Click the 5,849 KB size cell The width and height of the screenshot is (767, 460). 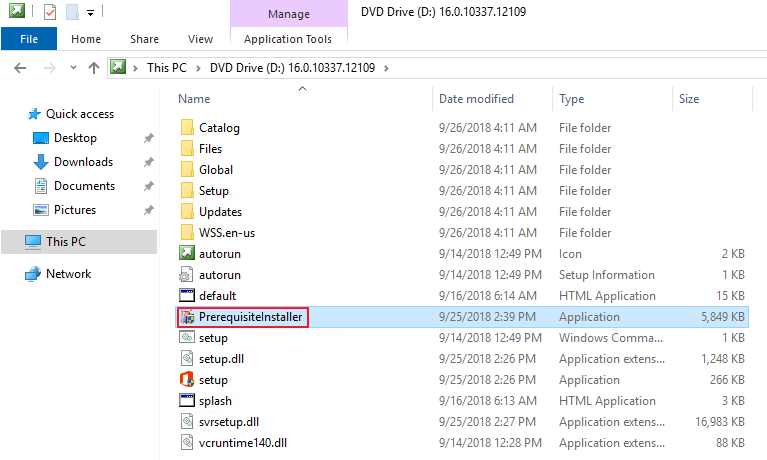point(722,317)
